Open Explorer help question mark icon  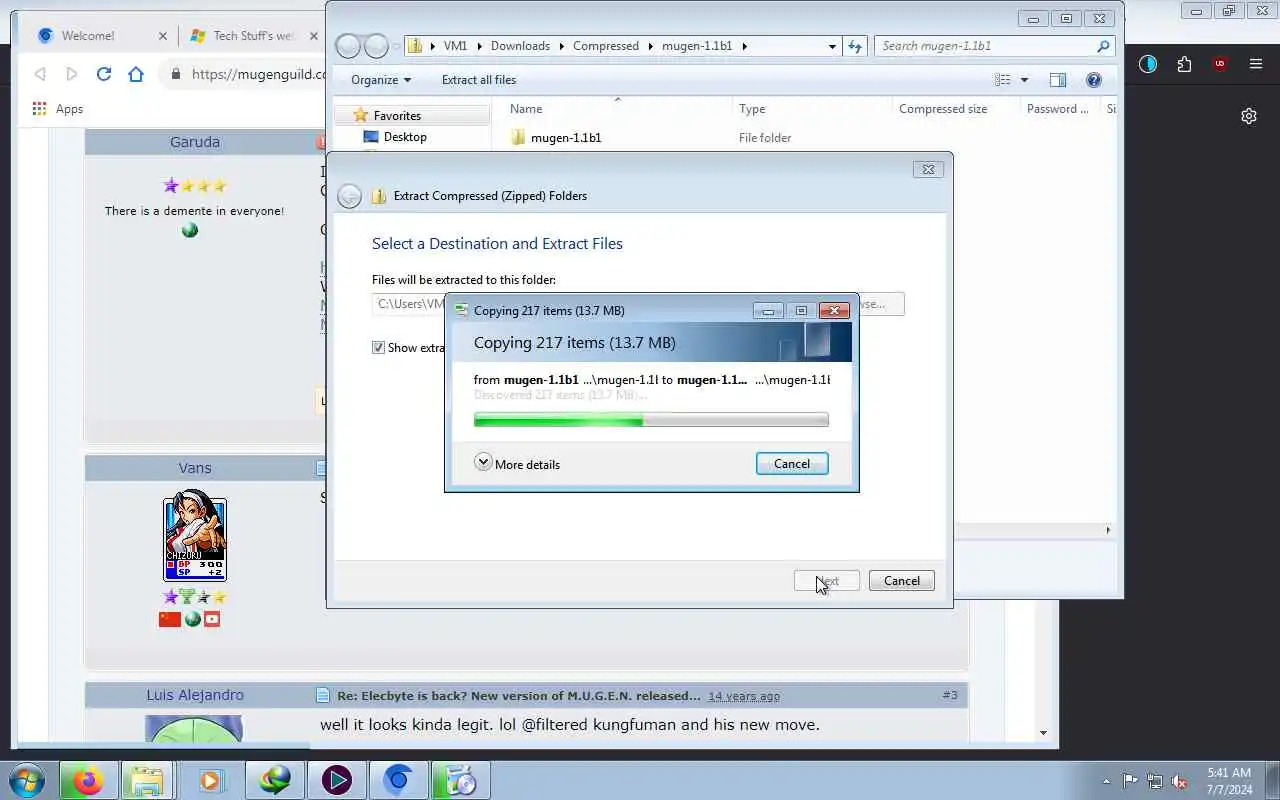(1094, 80)
